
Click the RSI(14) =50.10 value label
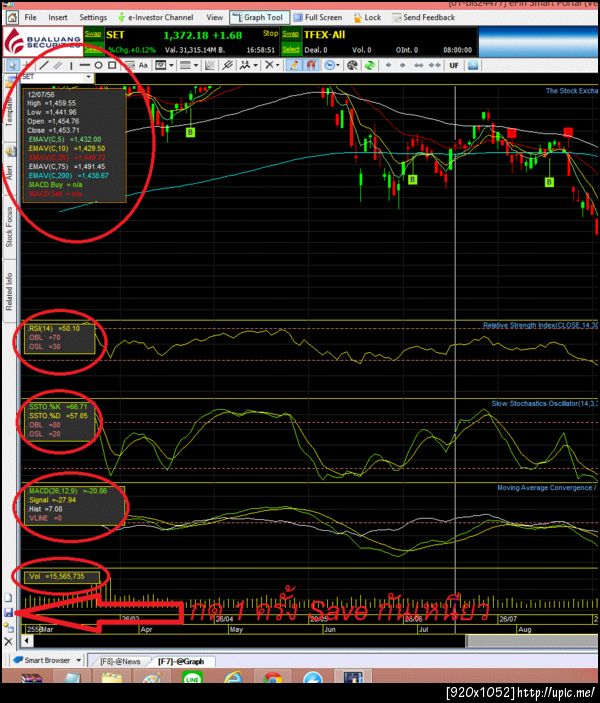tap(54, 329)
